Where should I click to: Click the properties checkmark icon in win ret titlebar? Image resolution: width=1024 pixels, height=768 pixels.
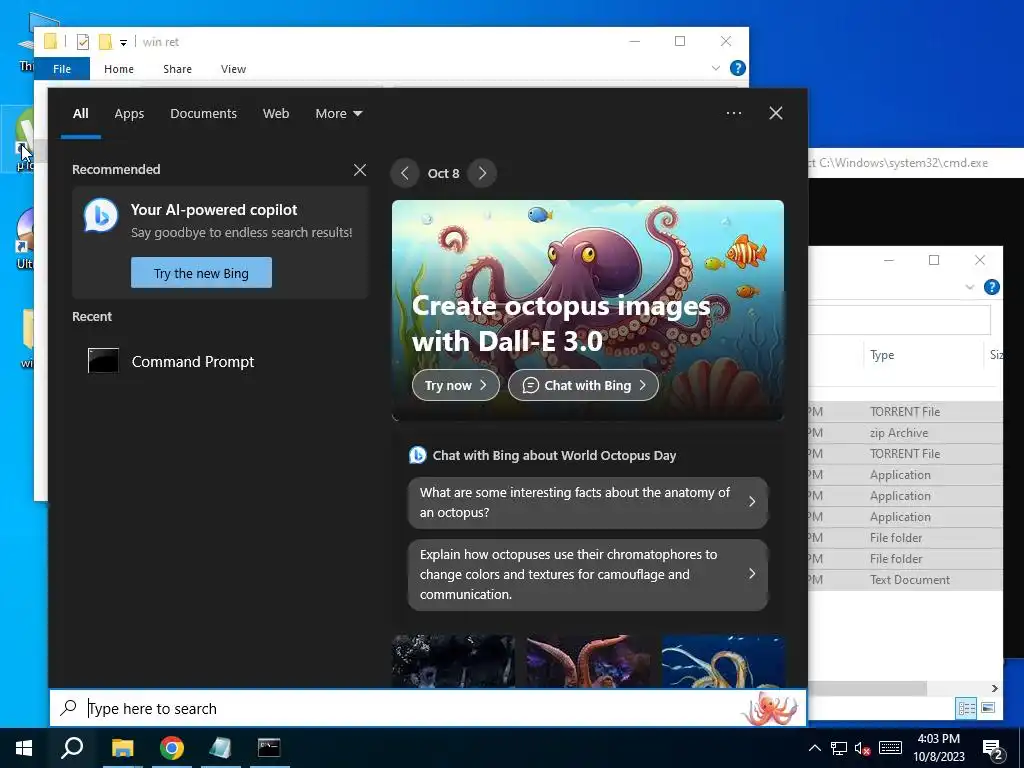83,42
